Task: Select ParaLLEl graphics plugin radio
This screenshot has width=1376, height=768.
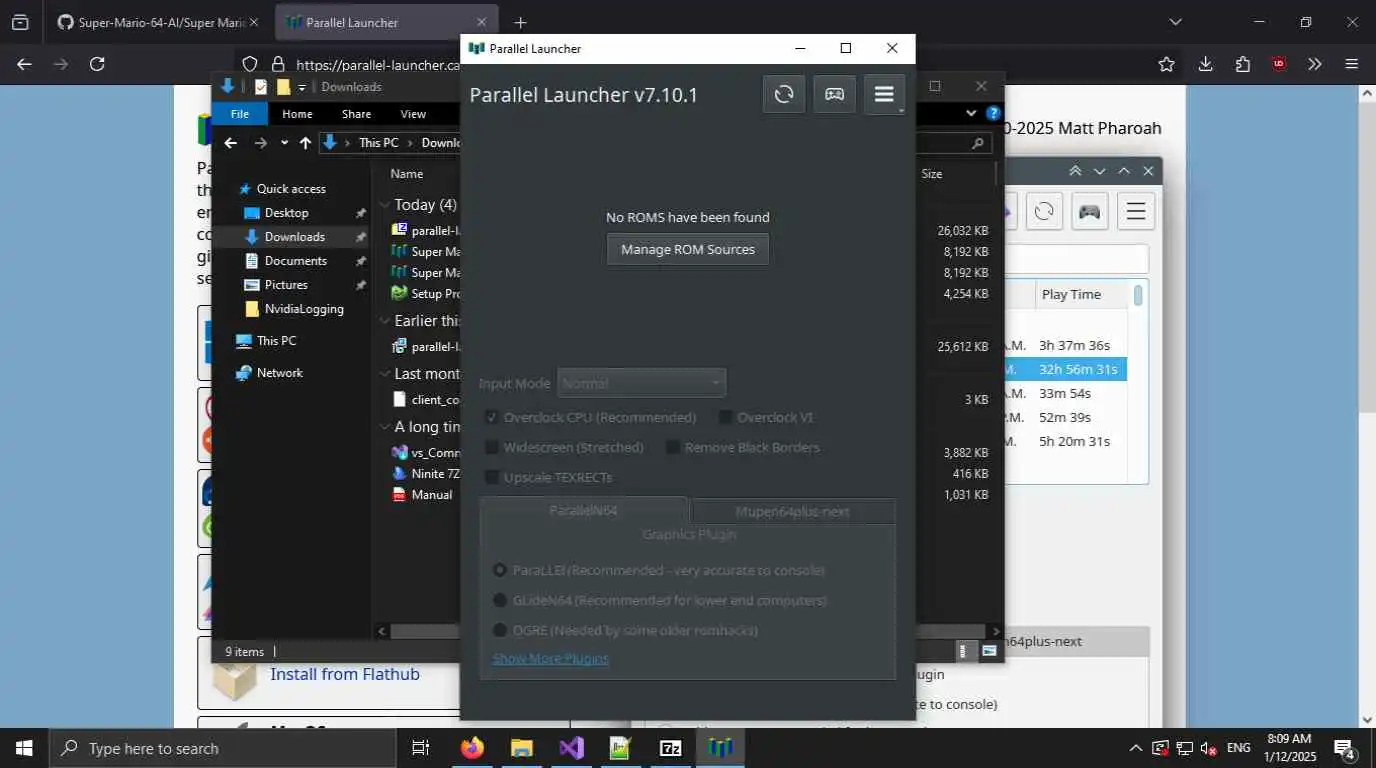Action: (x=500, y=570)
